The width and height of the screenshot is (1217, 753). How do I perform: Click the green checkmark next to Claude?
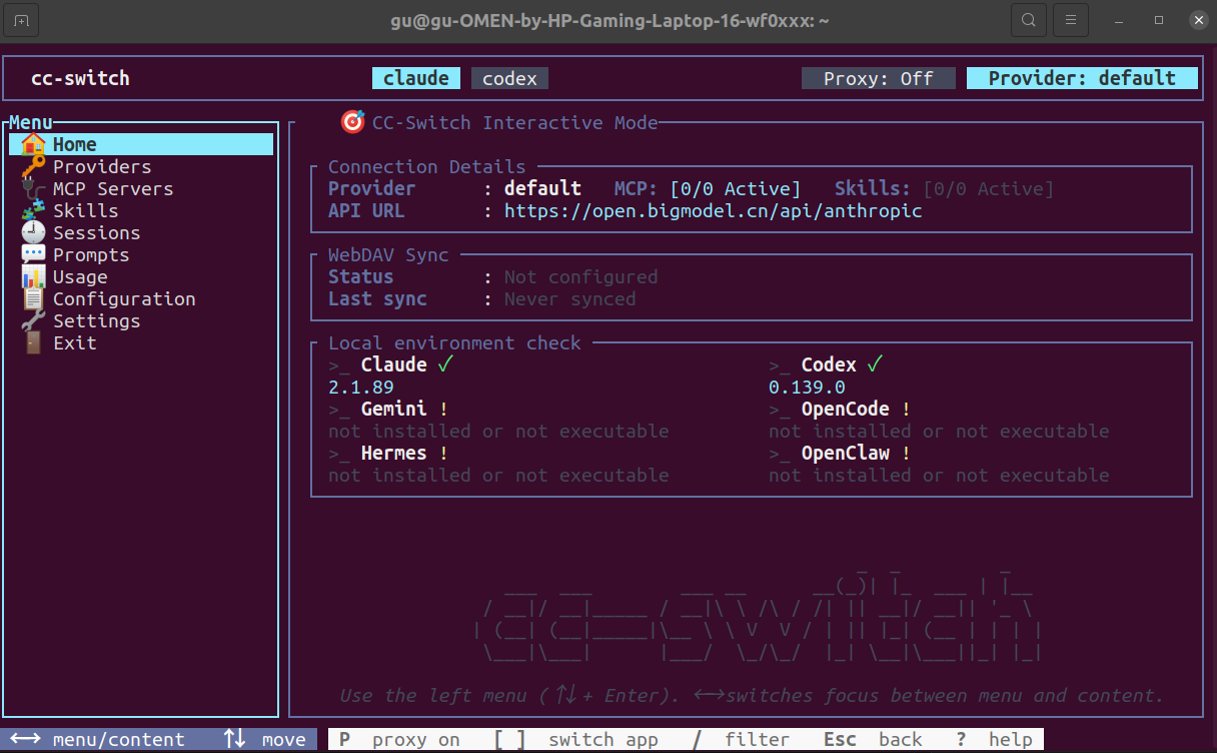click(x=445, y=365)
